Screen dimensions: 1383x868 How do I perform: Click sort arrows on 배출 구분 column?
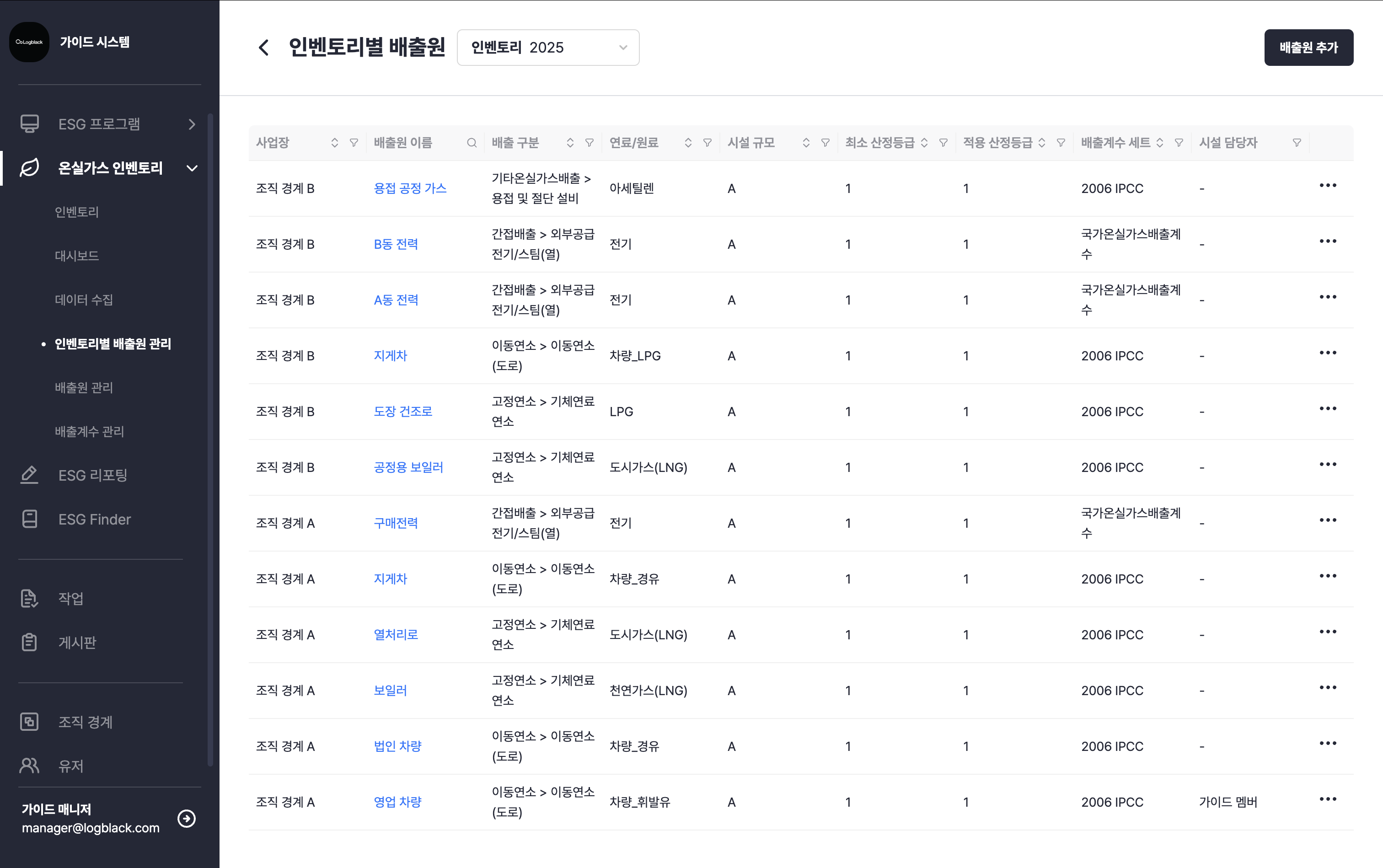(570, 143)
